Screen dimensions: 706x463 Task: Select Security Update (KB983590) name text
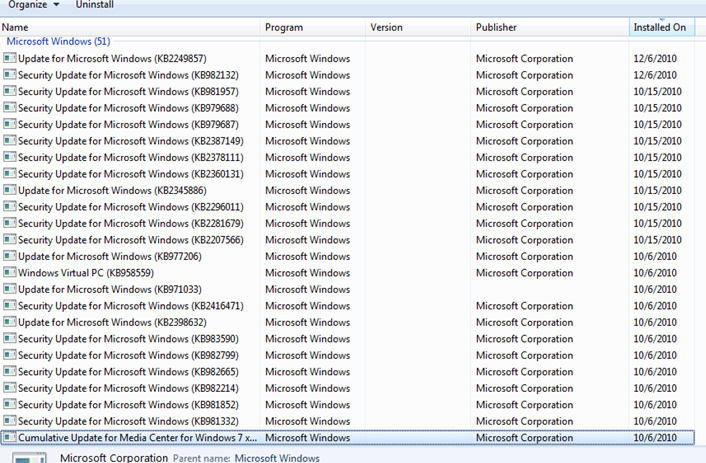(x=128, y=339)
